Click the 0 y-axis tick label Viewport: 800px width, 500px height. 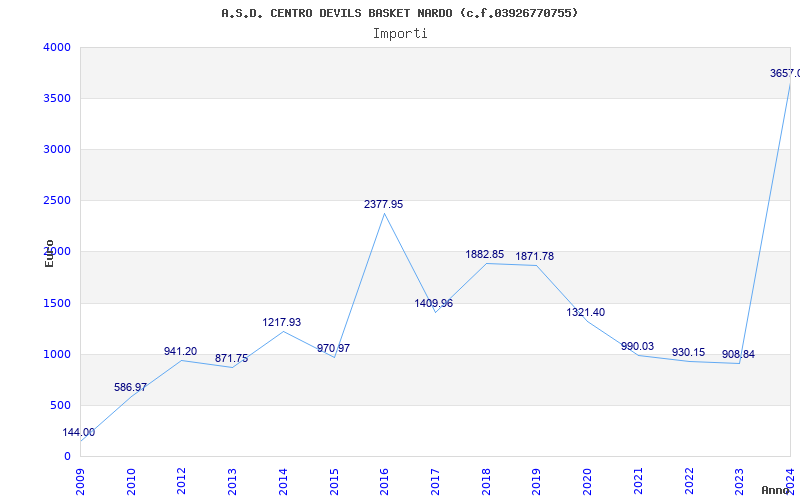(67, 457)
